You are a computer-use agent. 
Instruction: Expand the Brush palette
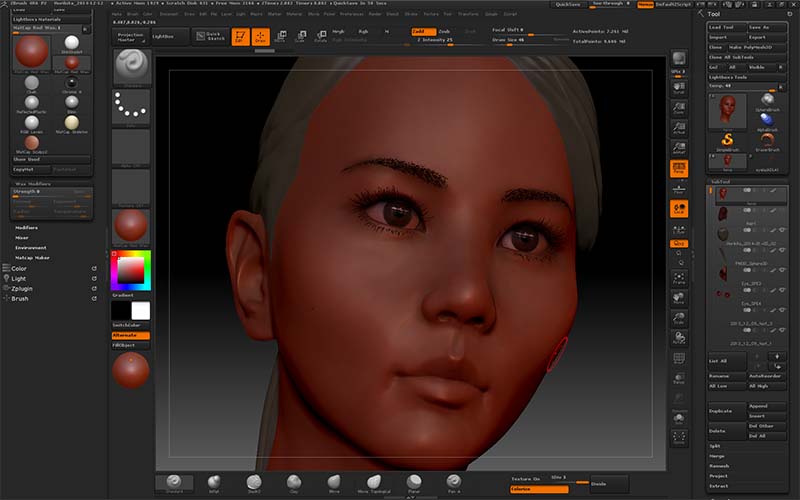click(x=20, y=298)
